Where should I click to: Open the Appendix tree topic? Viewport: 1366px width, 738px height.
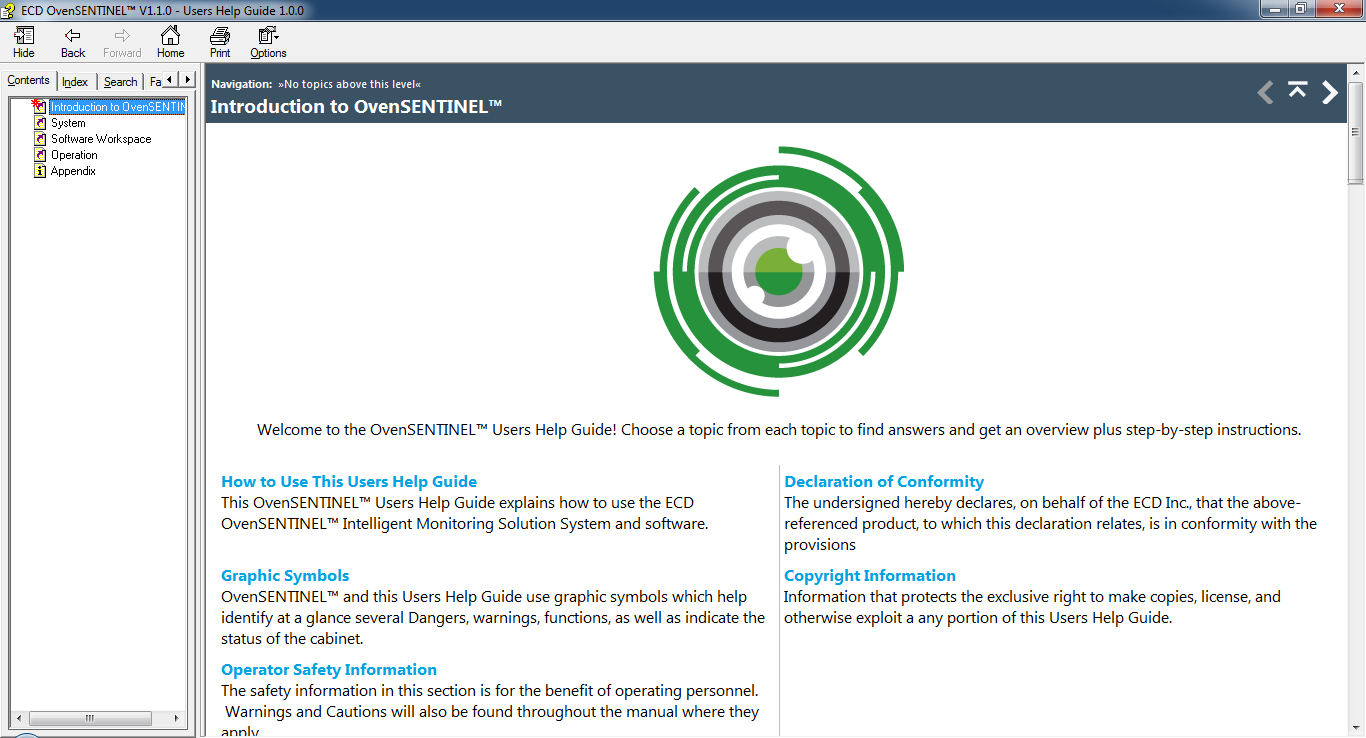(73, 171)
